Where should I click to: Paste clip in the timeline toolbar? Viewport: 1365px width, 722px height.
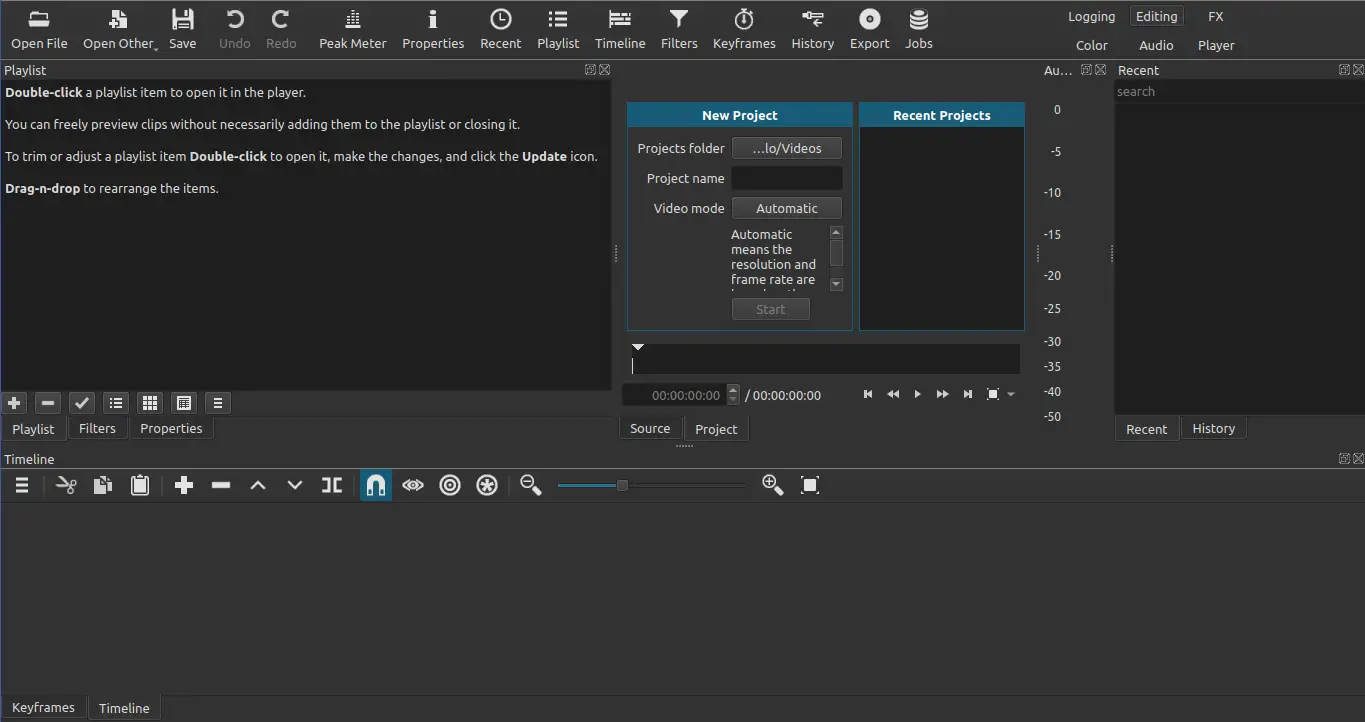point(140,485)
